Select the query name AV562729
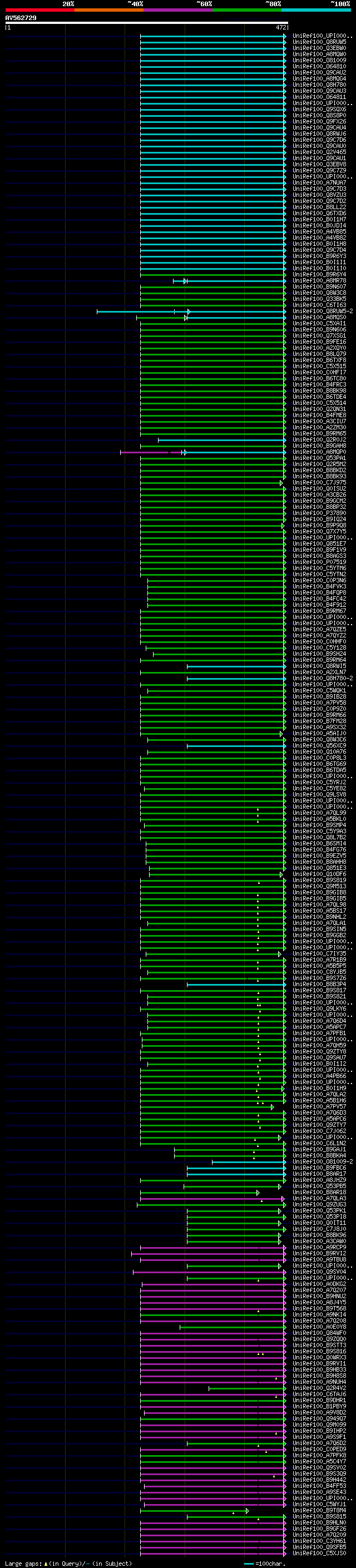Viewport: 356px width, 1568px height. tap(21, 18)
